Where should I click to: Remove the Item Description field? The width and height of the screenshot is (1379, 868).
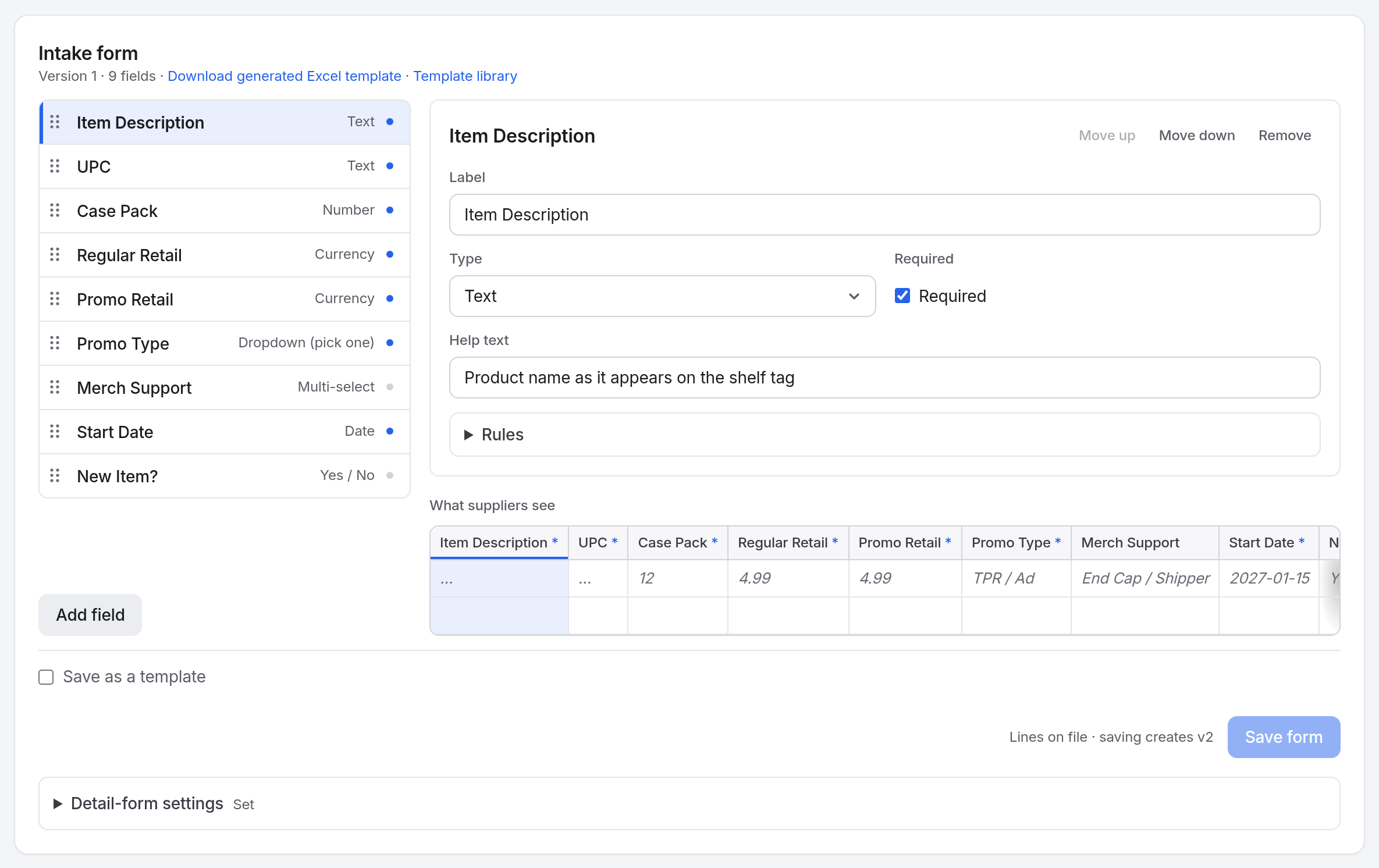[x=1285, y=136]
